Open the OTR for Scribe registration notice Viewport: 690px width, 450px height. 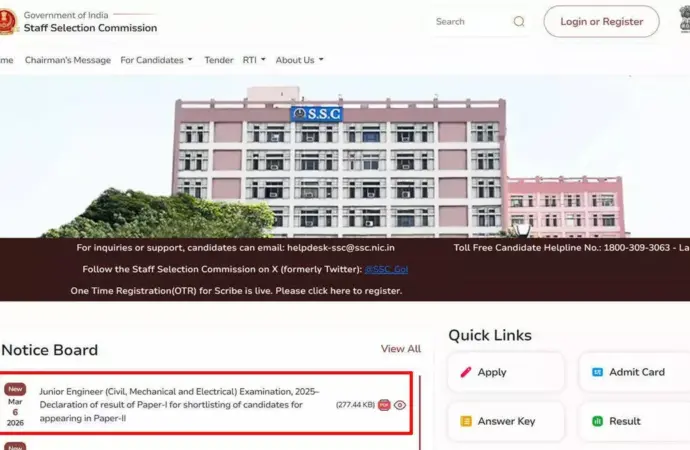click(236, 291)
